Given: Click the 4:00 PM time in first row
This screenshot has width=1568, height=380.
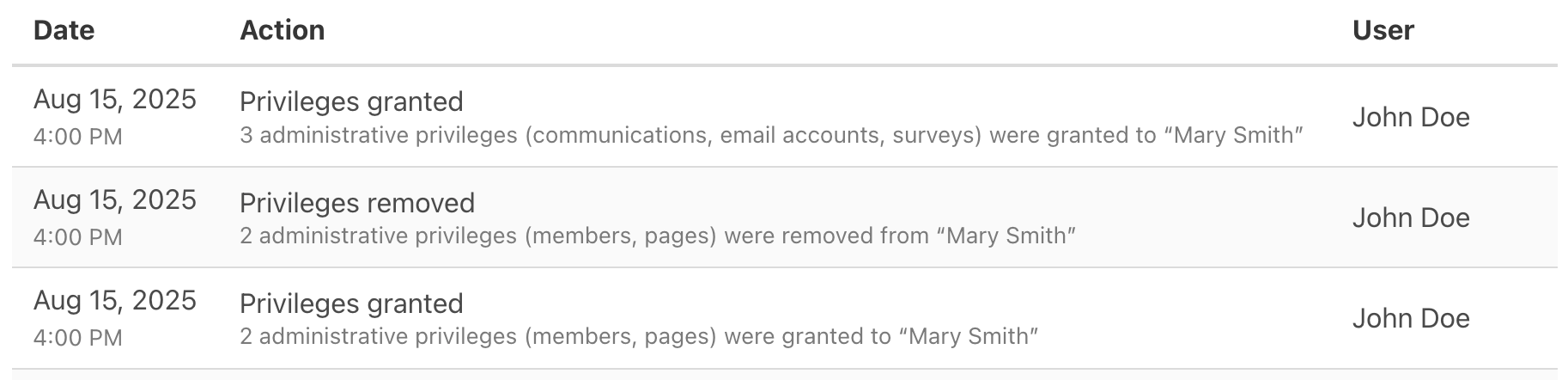Looking at the screenshot, I should [77, 137].
